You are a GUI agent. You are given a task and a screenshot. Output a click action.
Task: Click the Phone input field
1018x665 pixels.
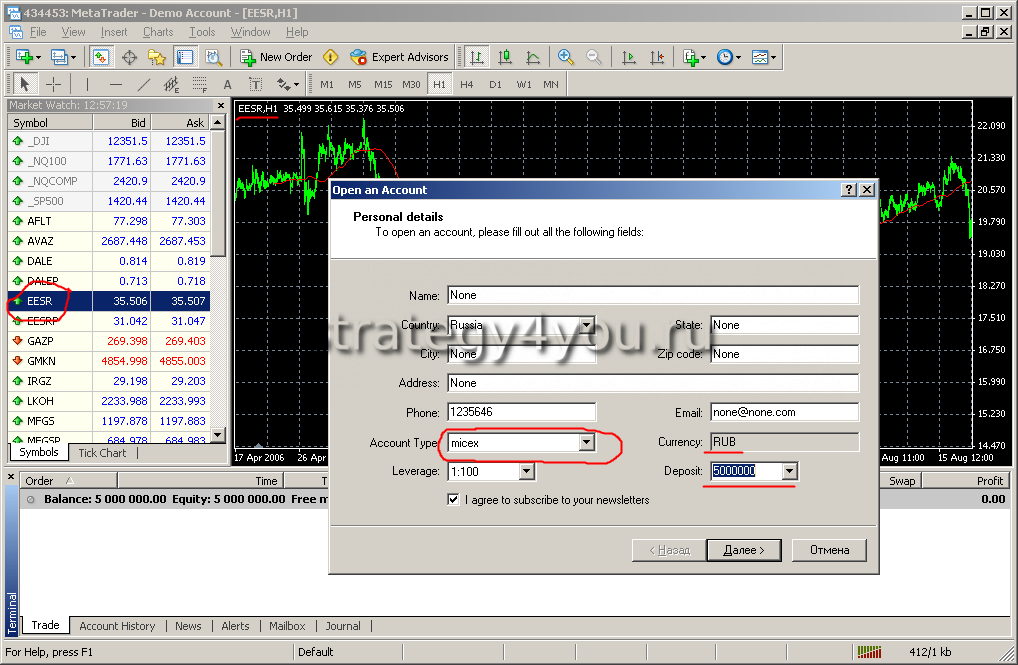(x=521, y=412)
